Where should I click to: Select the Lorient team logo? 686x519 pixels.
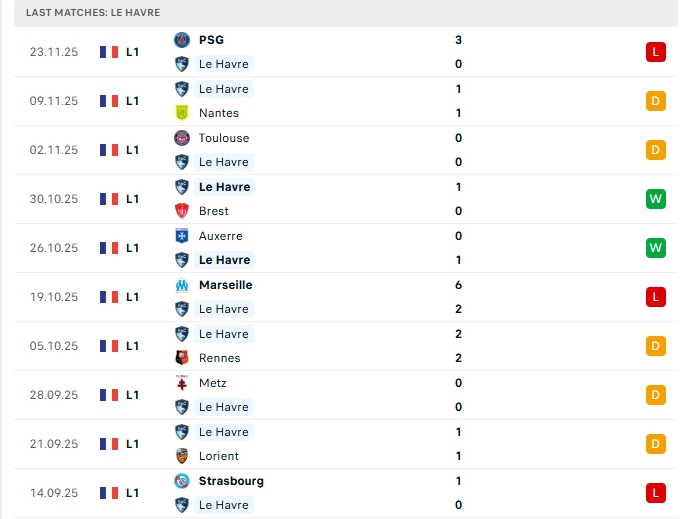click(182, 456)
